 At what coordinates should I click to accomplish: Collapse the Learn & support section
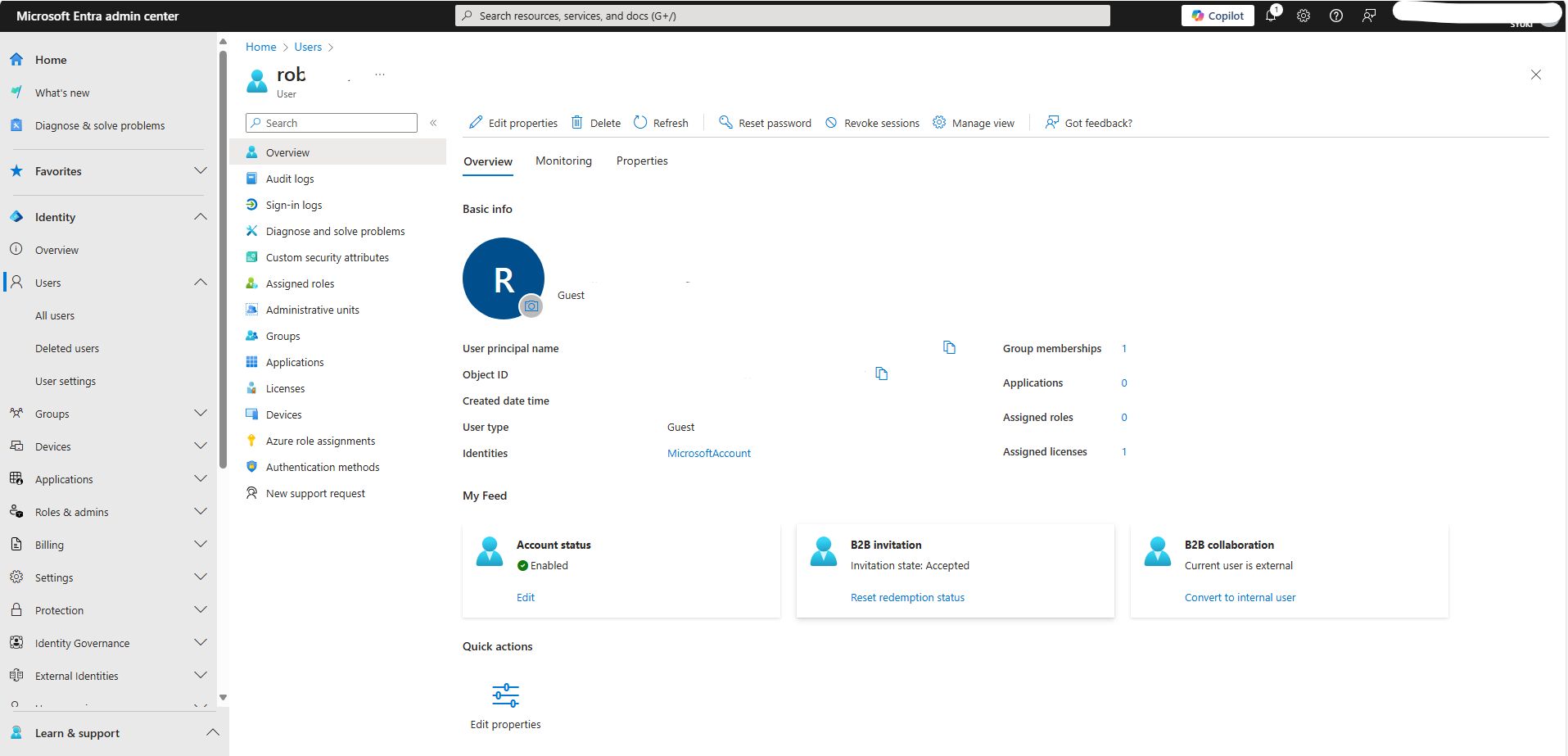pos(213,732)
